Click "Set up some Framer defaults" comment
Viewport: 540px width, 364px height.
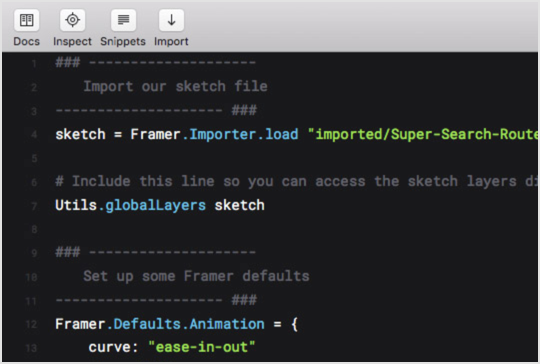tap(196, 276)
